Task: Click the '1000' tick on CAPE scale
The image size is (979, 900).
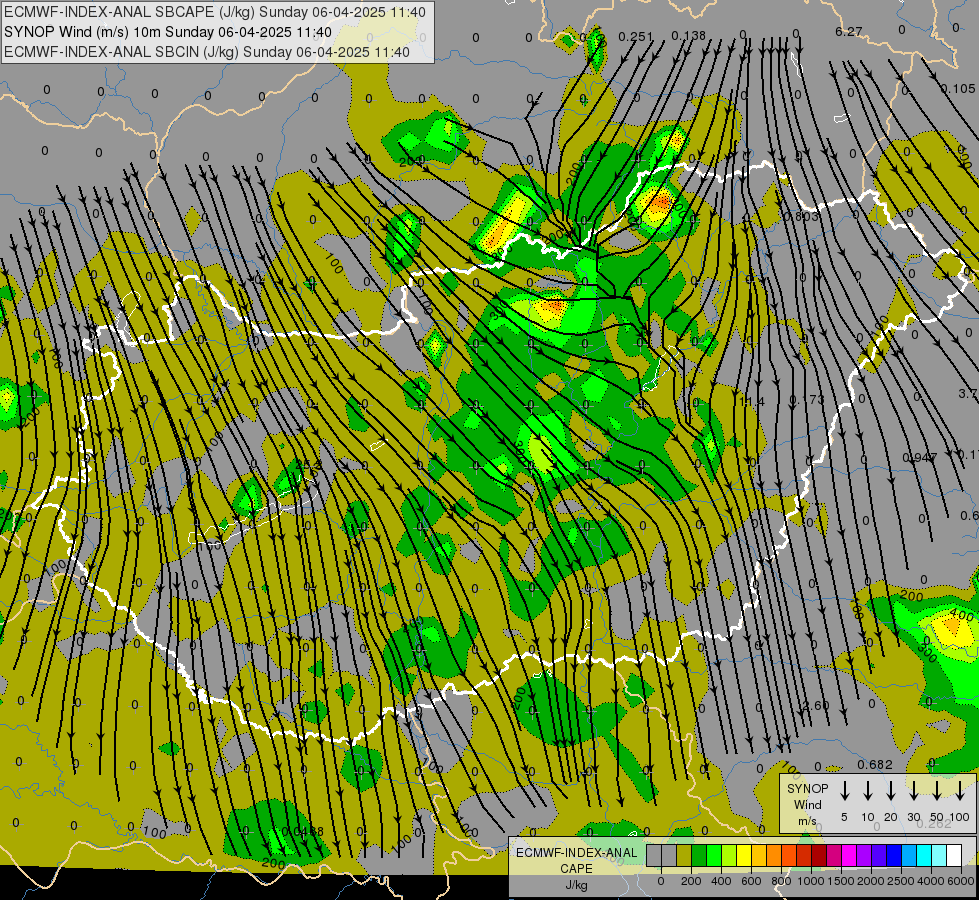Action: 811,881
